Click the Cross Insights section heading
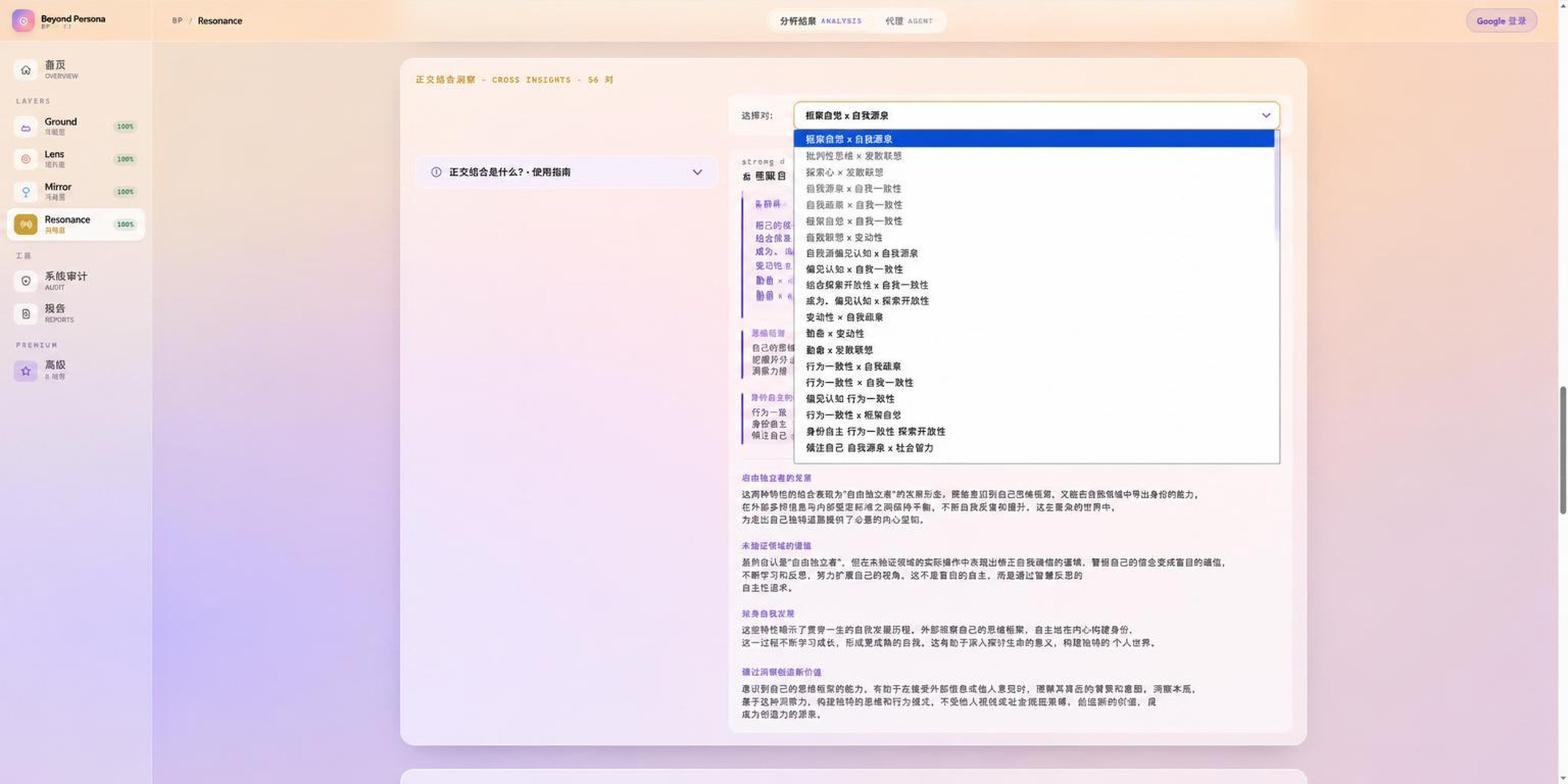 click(x=514, y=80)
